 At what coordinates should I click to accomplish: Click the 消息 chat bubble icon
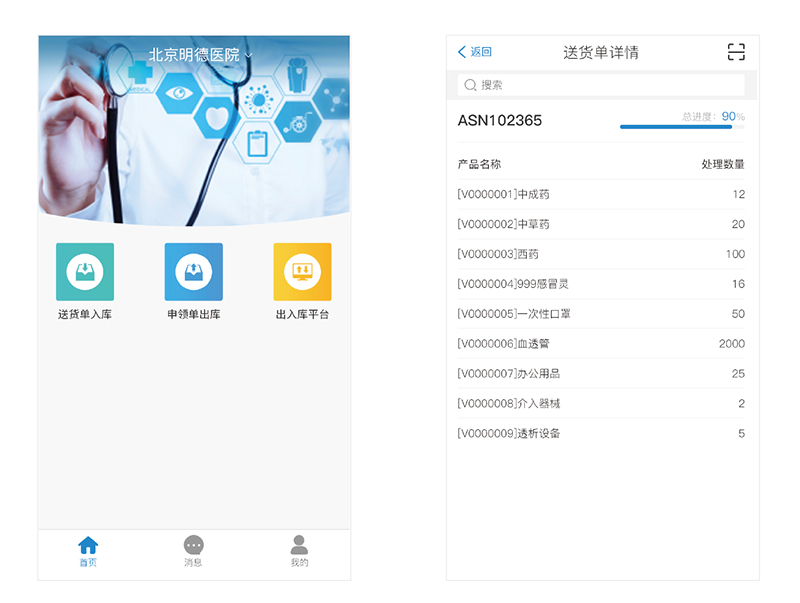click(194, 545)
